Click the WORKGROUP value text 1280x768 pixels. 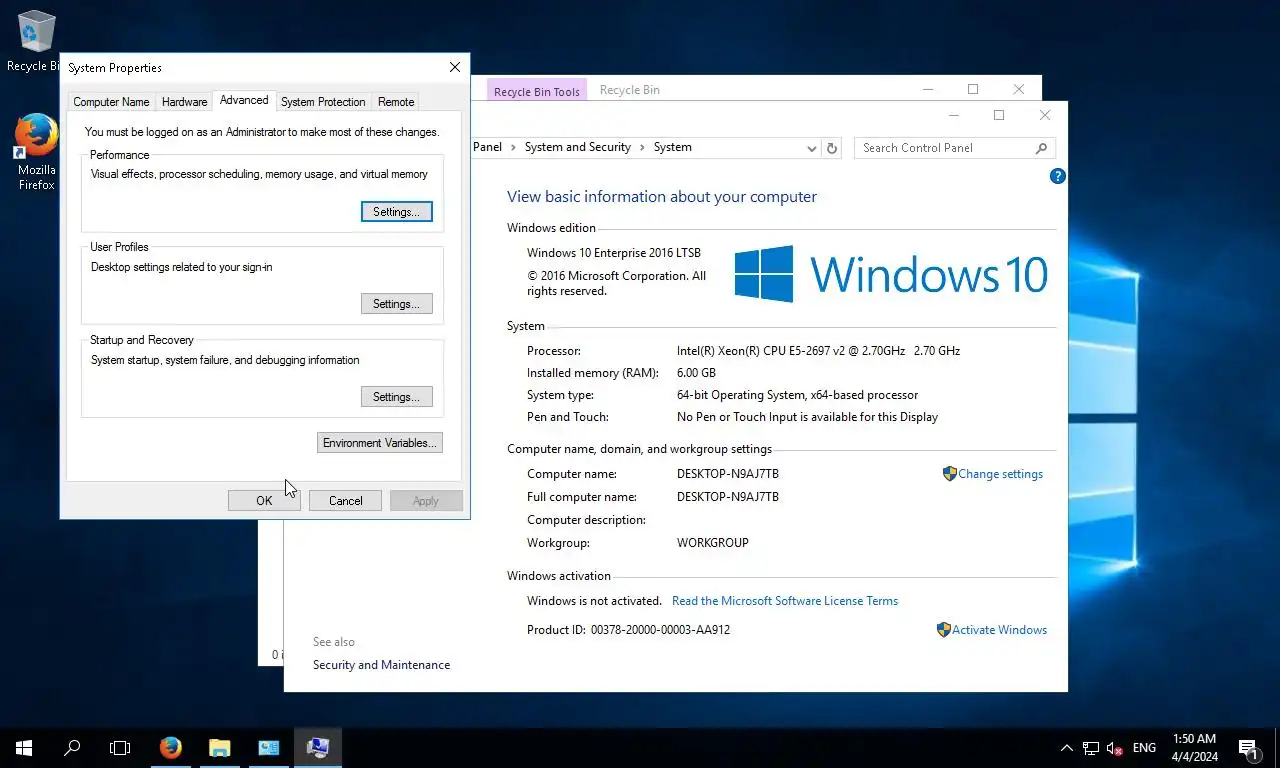coord(713,543)
